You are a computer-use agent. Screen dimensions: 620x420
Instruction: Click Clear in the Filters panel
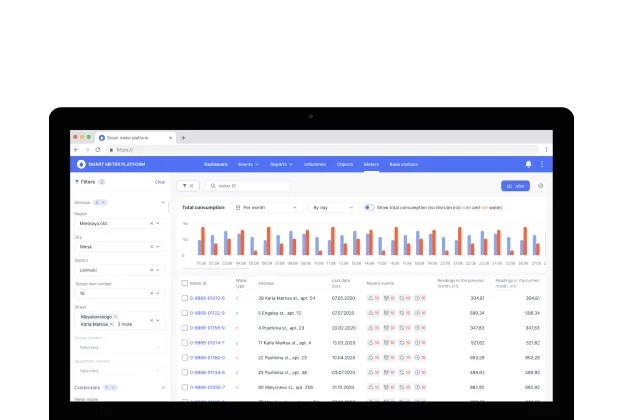160,182
